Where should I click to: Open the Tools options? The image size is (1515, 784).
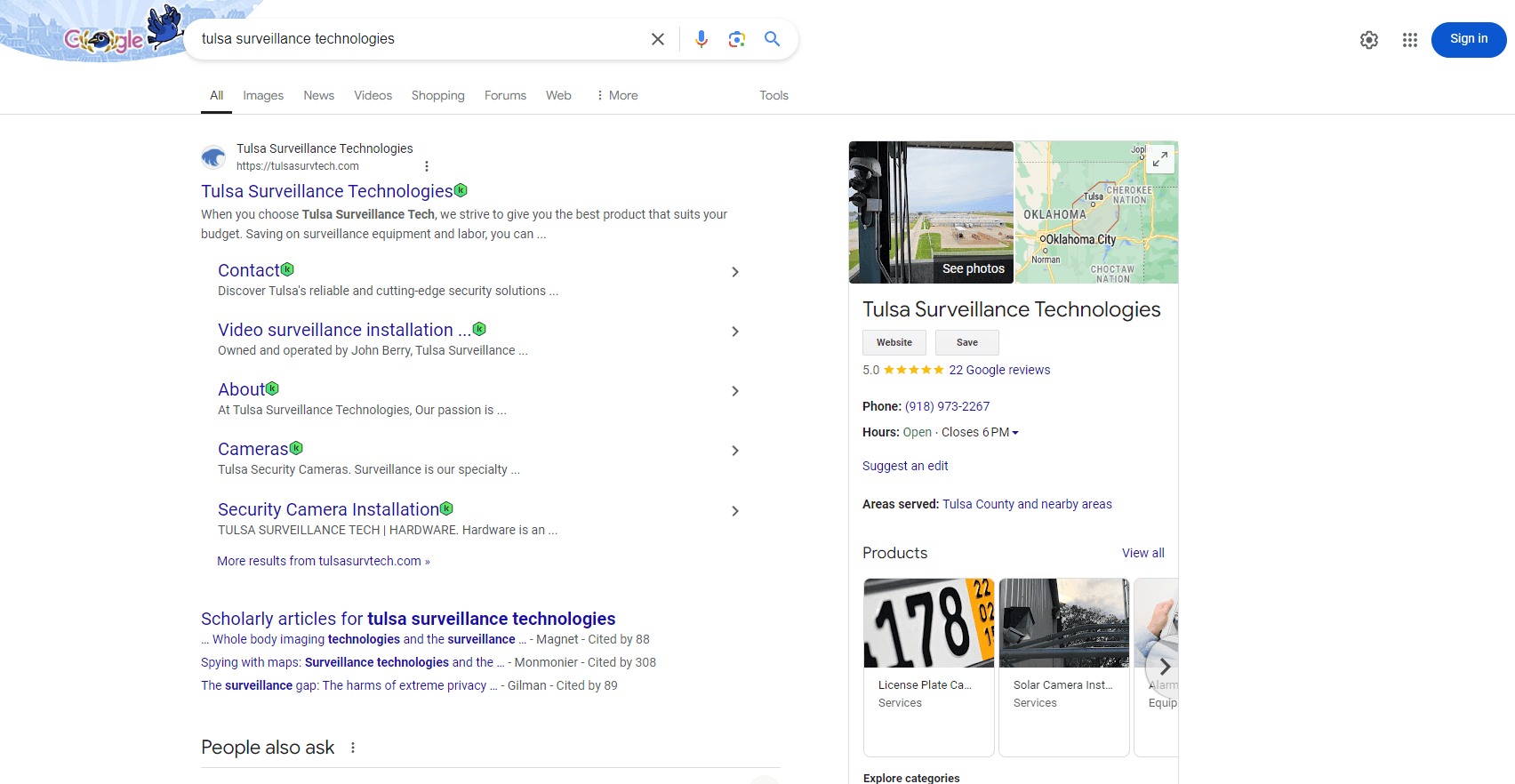point(774,95)
